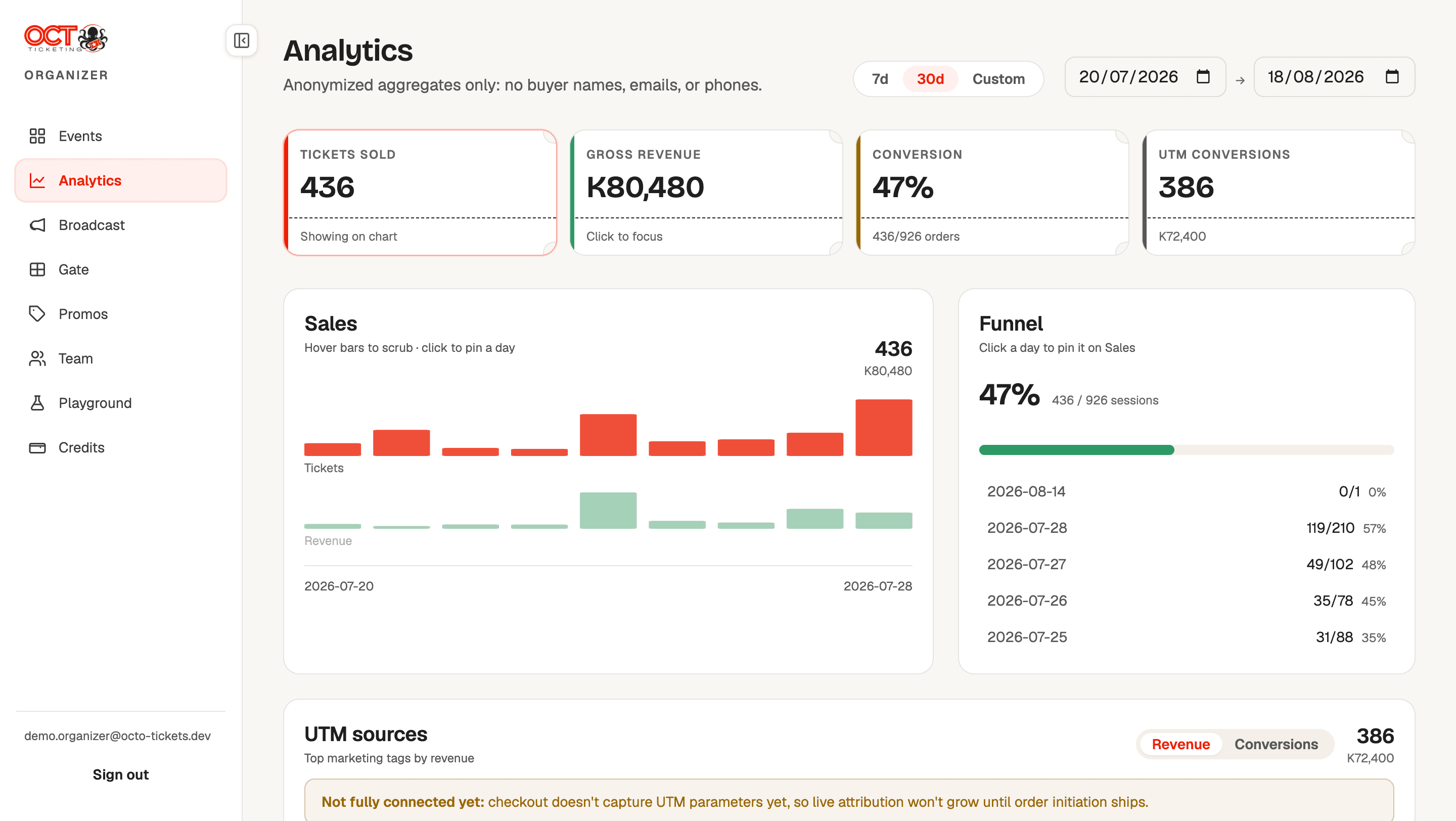The width and height of the screenshot is (1456, 821).
Task: Pin funnel day 2026-07-27
Action: [x=1186, y=564]
